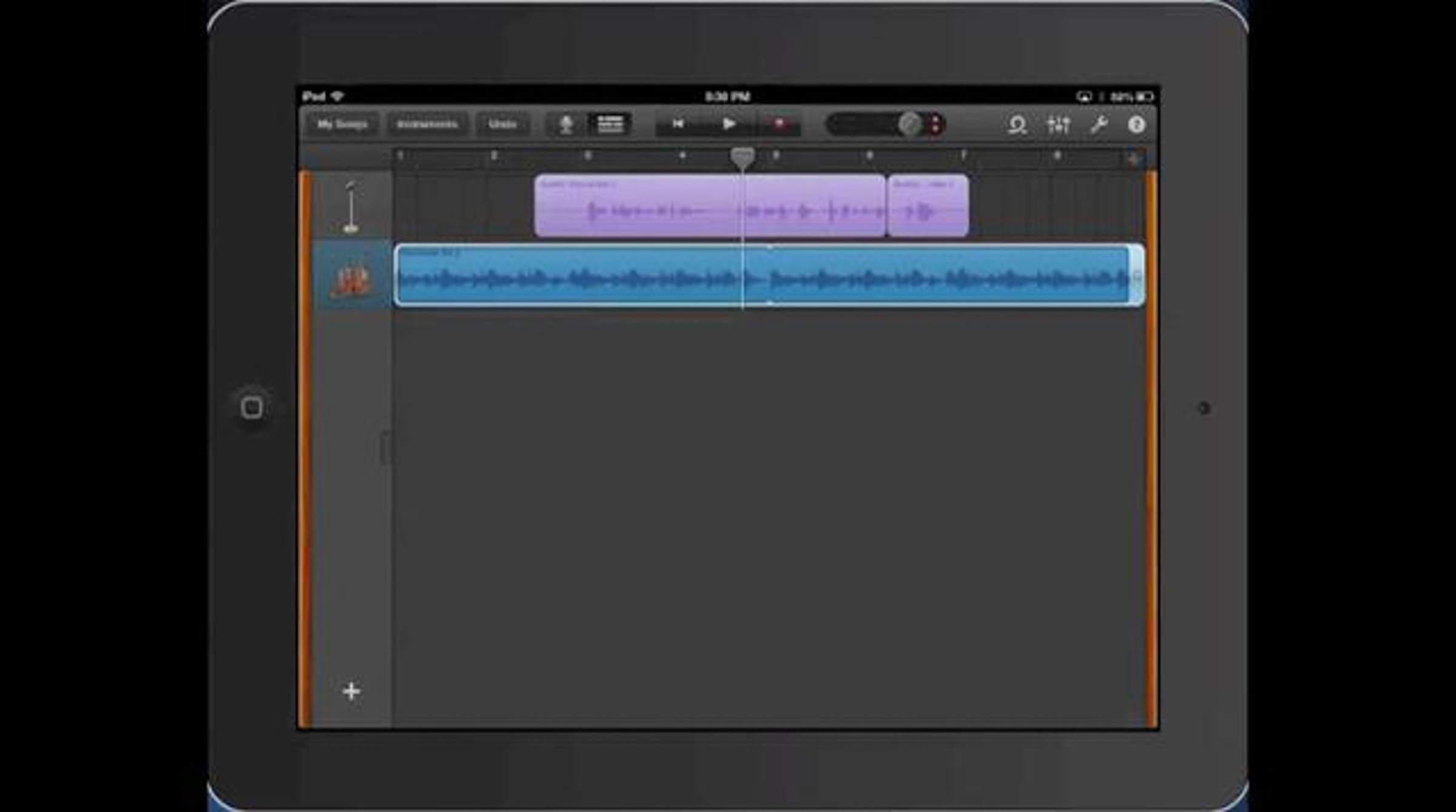
Task: Select the short purple audio region
Action: [928, 206]
